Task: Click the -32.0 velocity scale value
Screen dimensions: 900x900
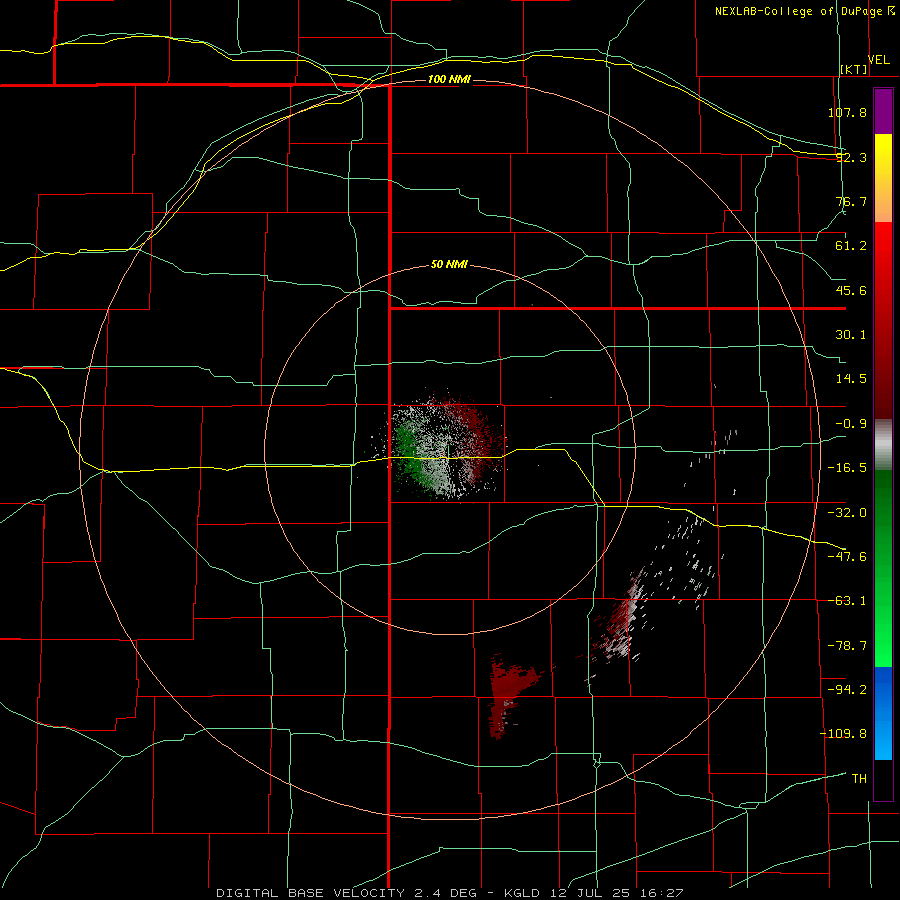Action: (x=847, y=513)
